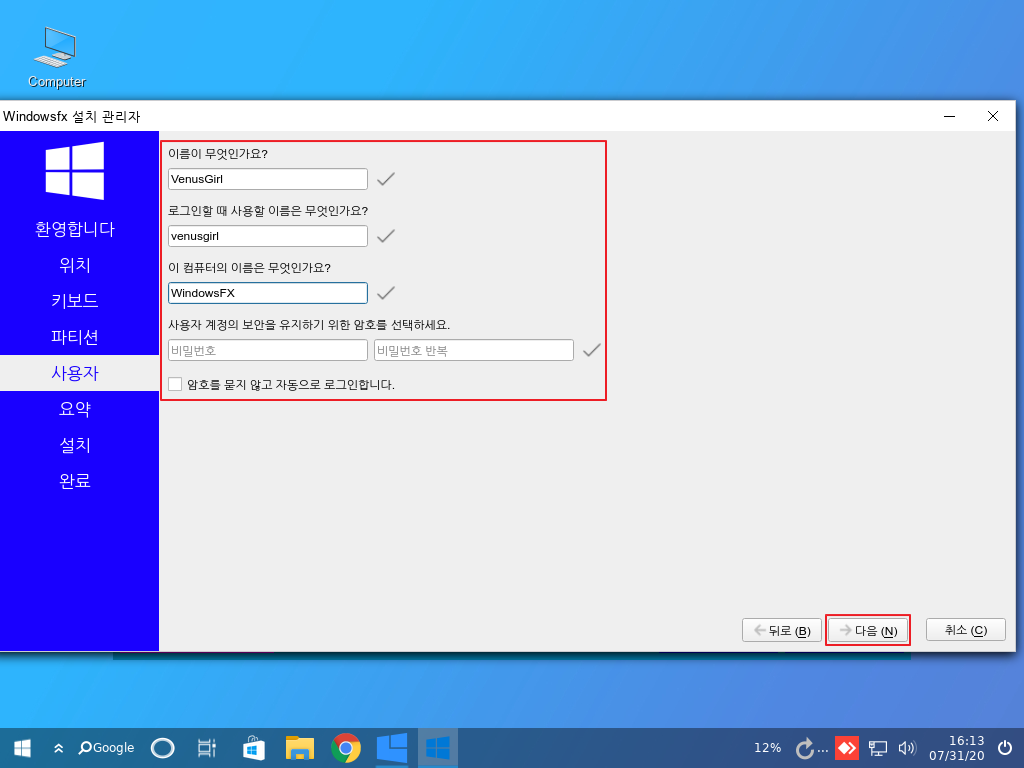Image resolution: width=1024 pixels, height=768 pixels.
Task: Click the power button tray icon
Action: [x=1005, y=748]
